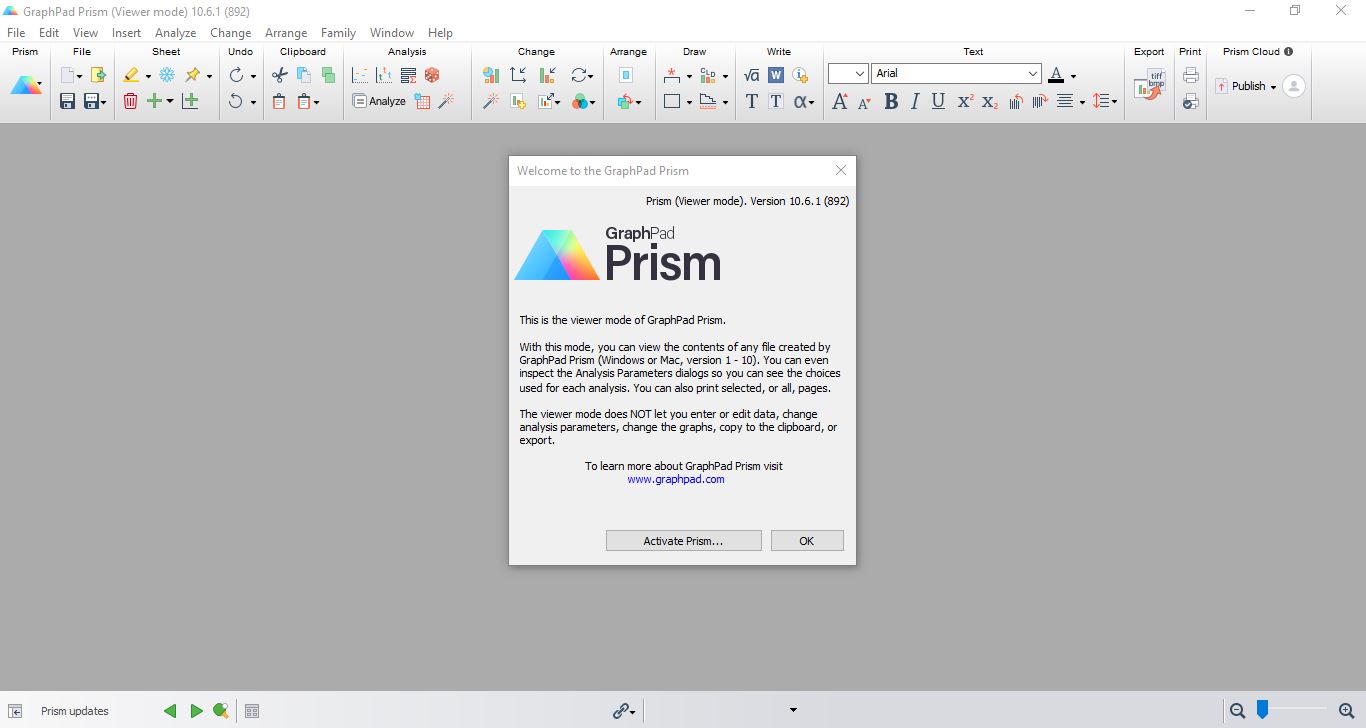Toggle Bold text formatting

point(891,101)
